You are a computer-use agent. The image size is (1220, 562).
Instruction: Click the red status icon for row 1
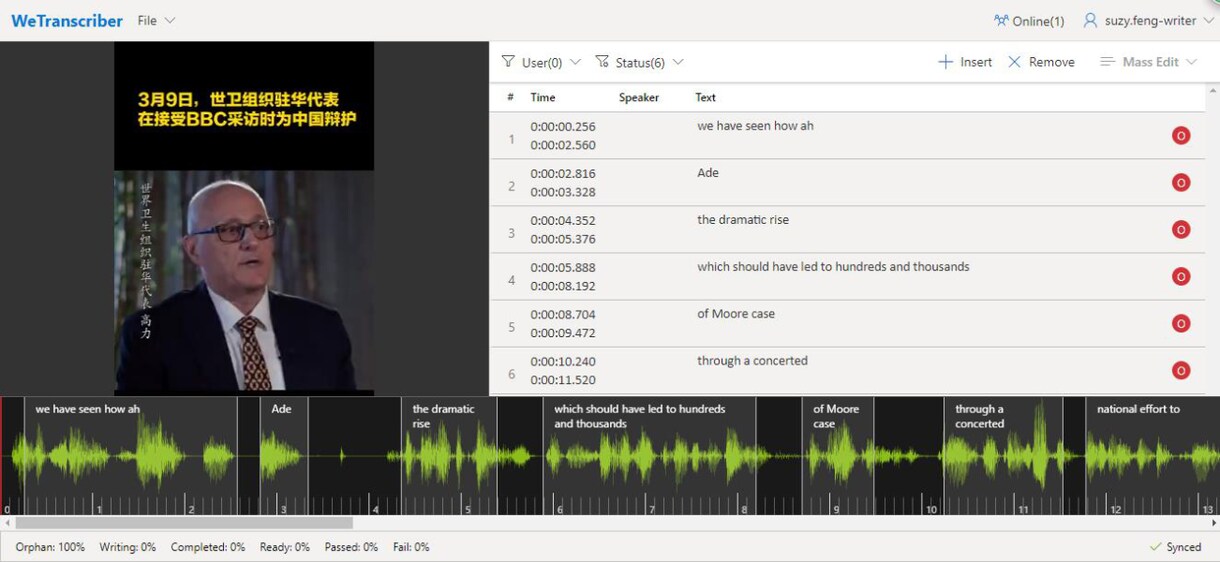pos(1181,136)
